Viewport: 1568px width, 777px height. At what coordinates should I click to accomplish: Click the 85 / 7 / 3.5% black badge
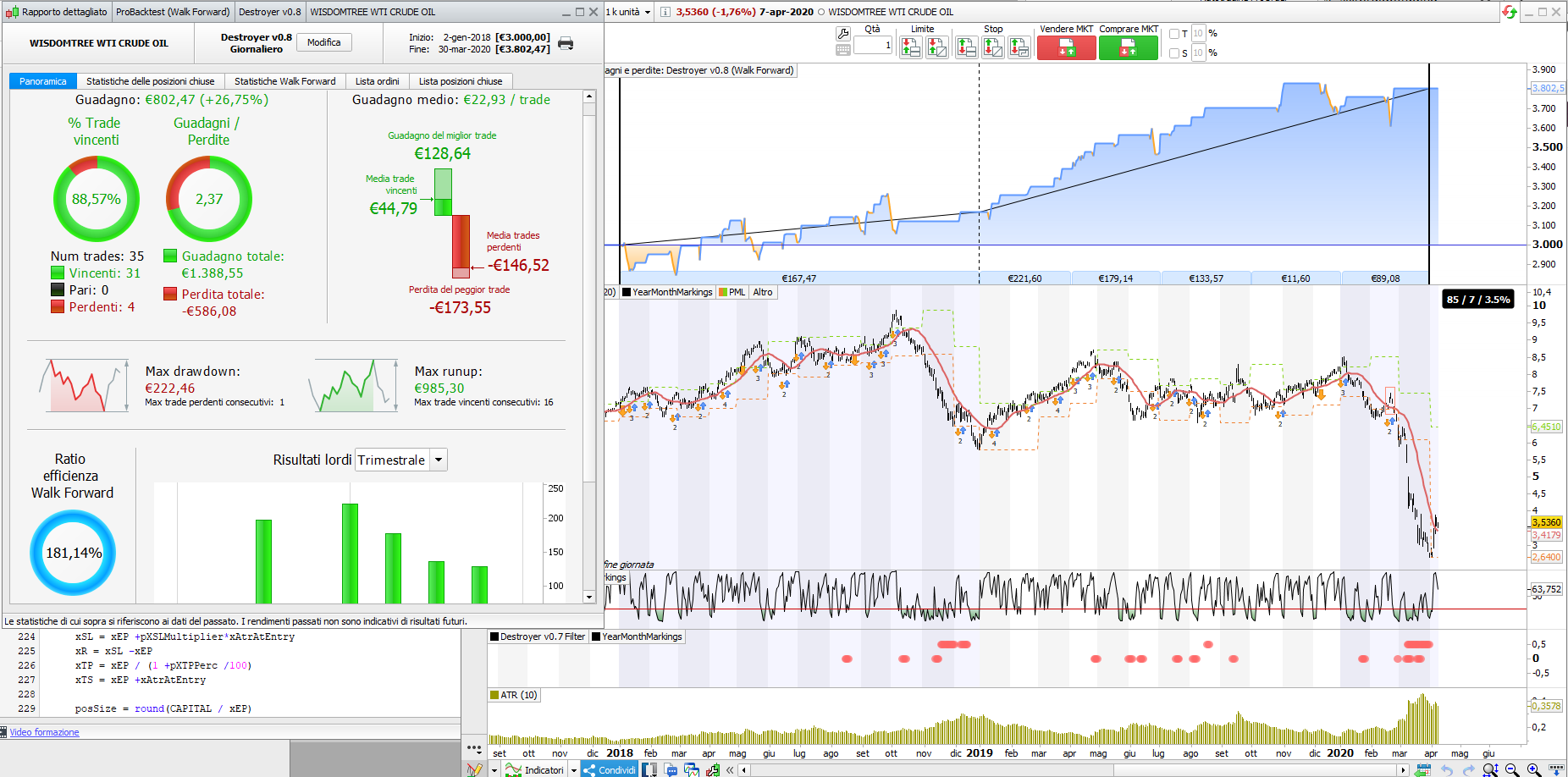1478,299
